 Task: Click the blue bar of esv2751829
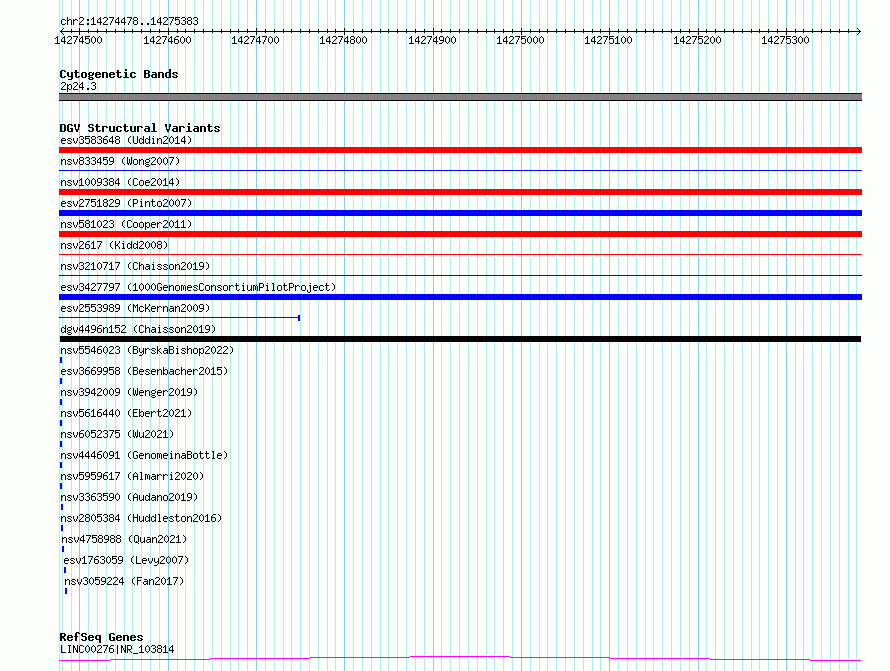[x=460, y=213]
